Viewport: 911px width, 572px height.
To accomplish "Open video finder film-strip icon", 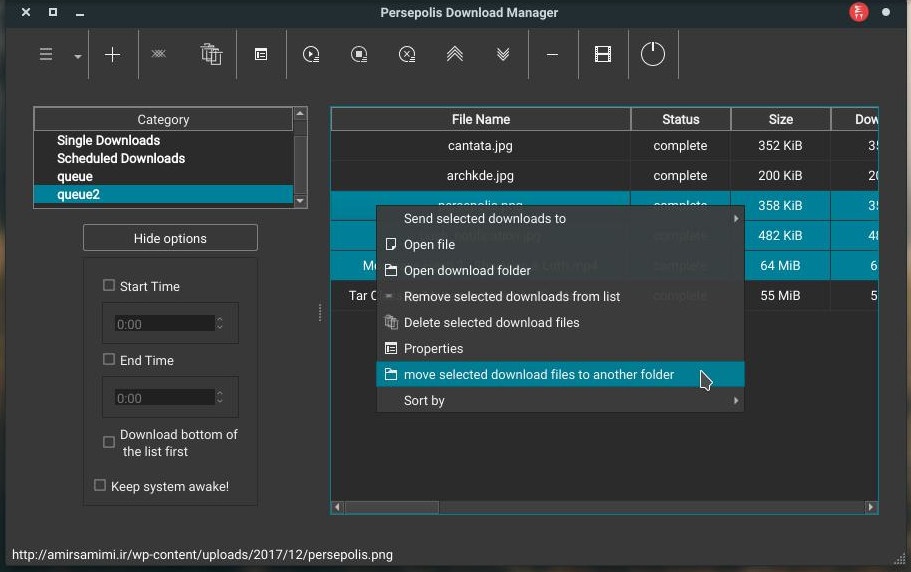I will pos(602,54).
